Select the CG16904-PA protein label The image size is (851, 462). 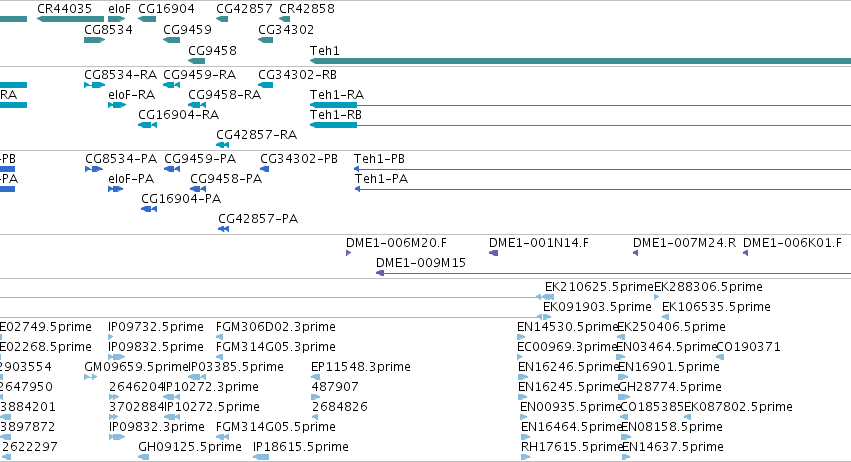pos(181,199)
